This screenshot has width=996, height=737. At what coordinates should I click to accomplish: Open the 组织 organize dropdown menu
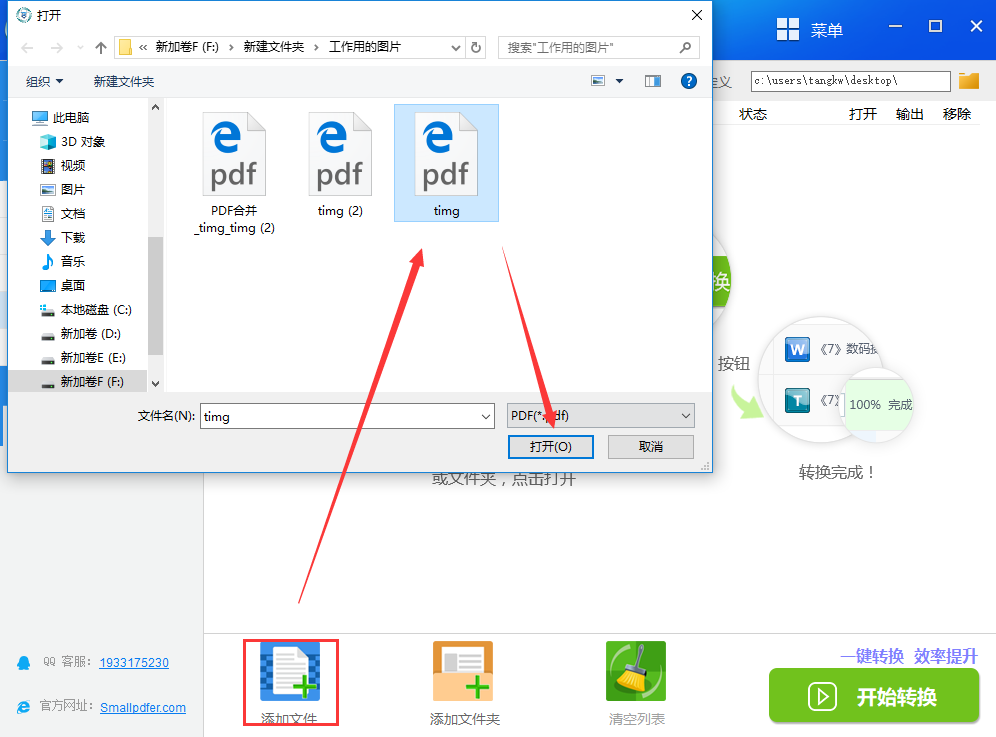click(44, 81)
